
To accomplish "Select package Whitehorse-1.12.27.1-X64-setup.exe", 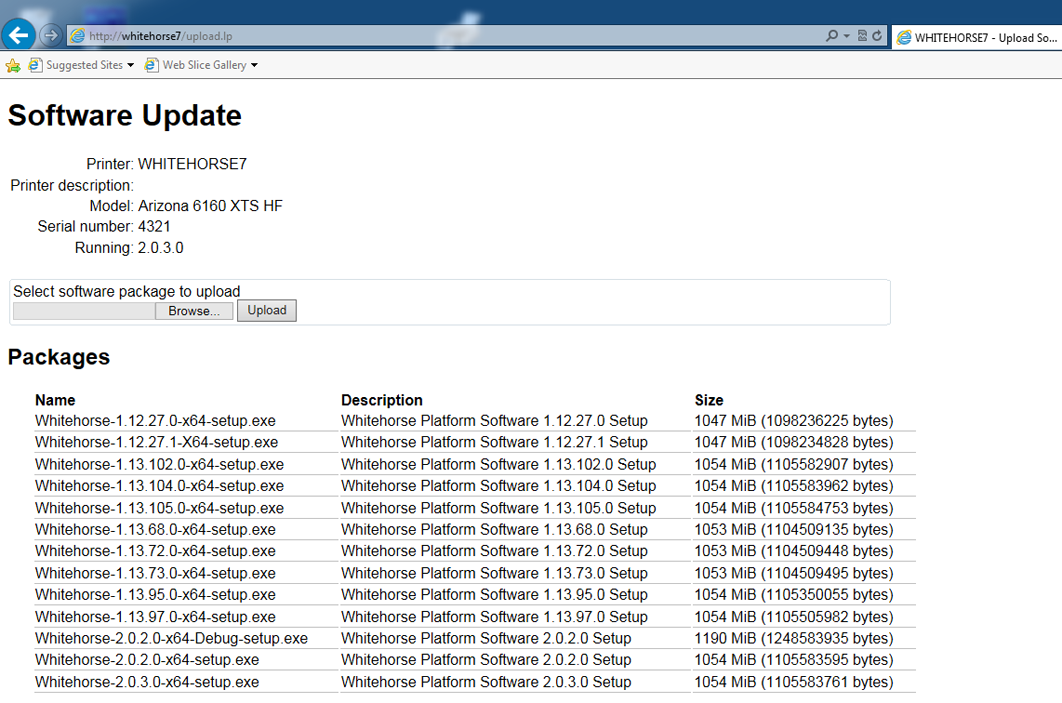I will [x=156, y=442].
